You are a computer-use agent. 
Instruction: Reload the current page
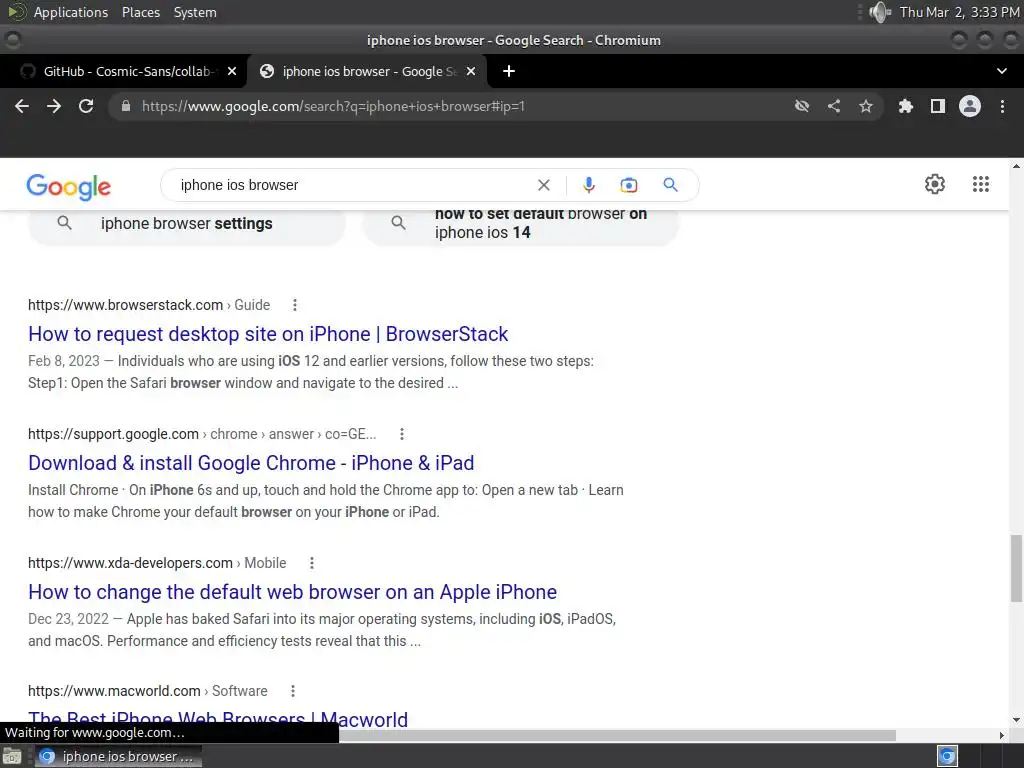pos(86,106)
